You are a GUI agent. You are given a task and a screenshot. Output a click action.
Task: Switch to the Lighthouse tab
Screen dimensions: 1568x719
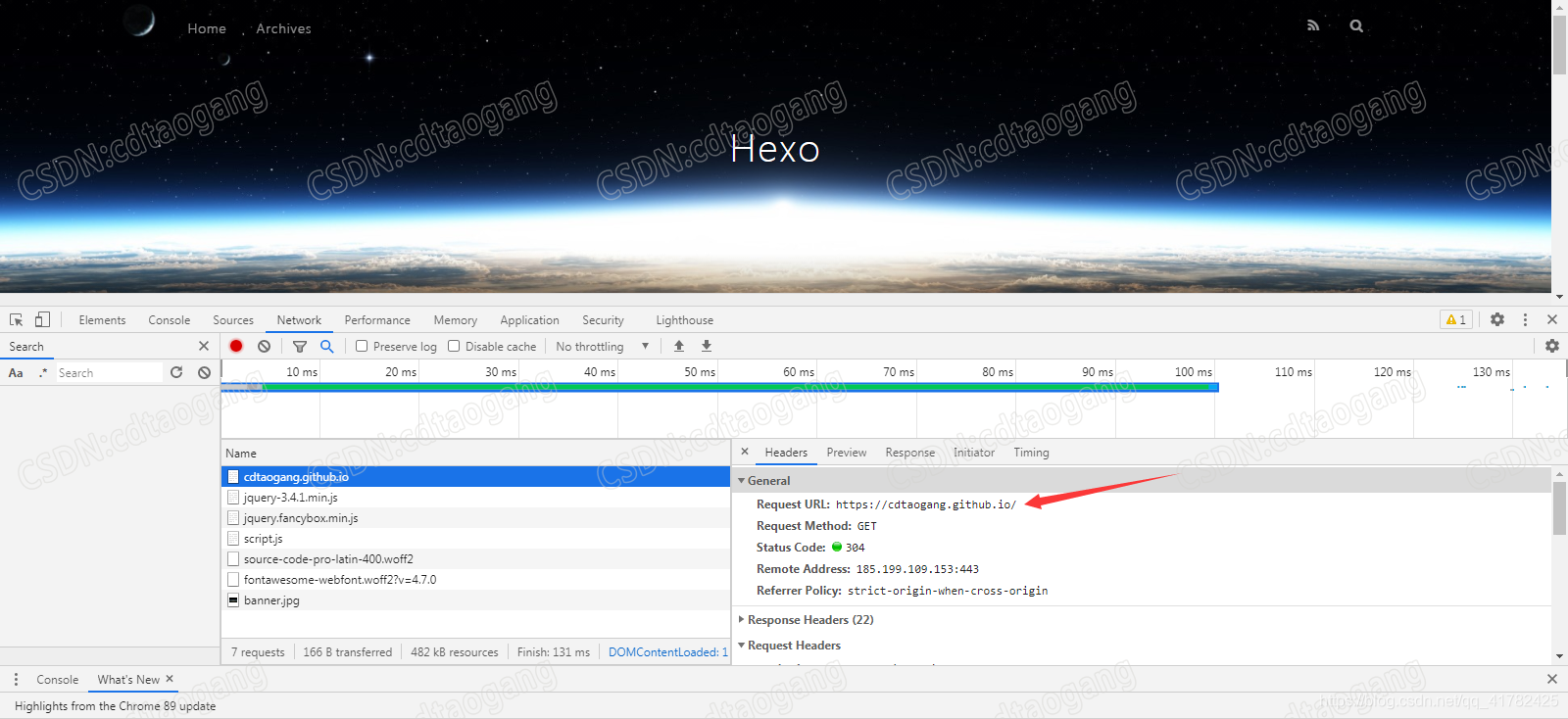click(685, 320)
